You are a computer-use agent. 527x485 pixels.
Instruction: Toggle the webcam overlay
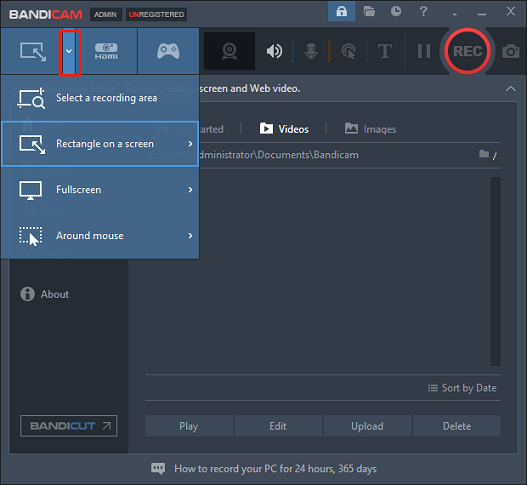(x=230, y=51)
